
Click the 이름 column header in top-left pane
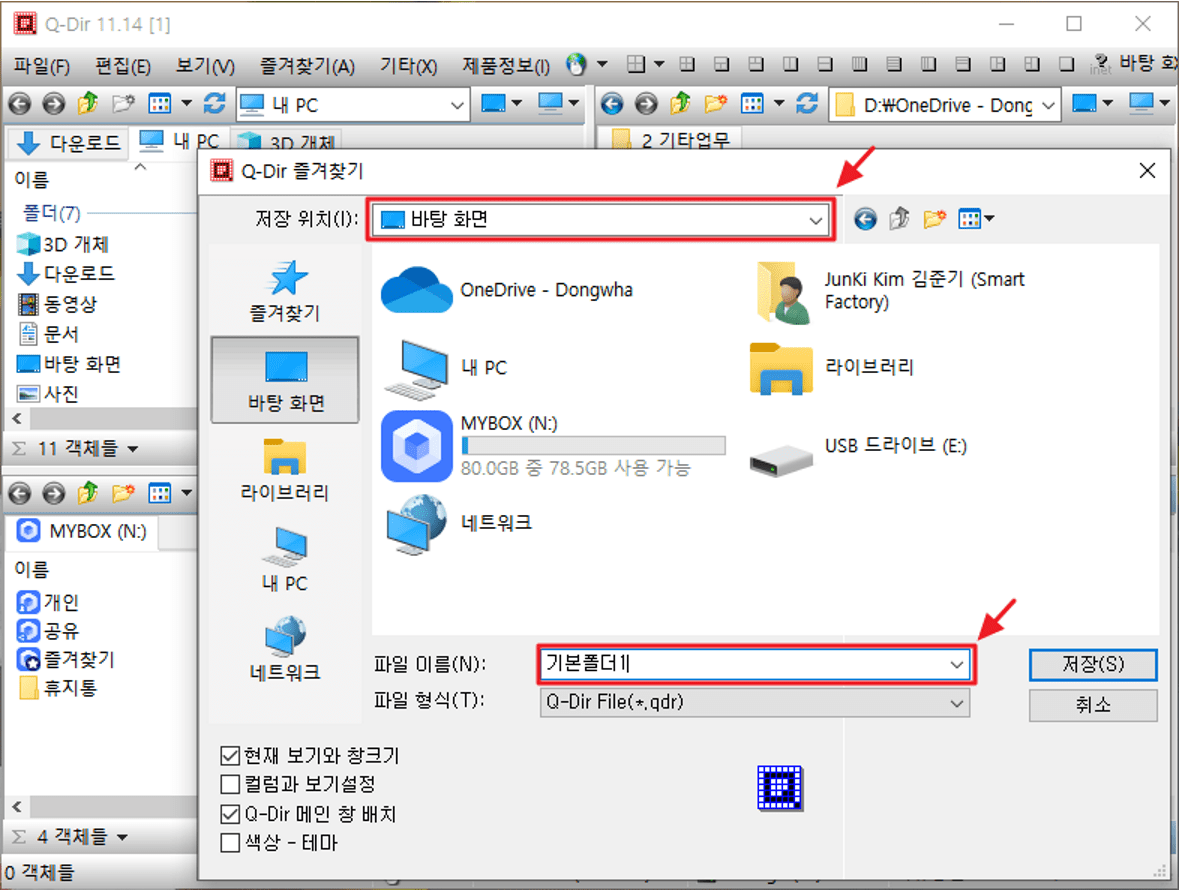click(x=32, y=180)
